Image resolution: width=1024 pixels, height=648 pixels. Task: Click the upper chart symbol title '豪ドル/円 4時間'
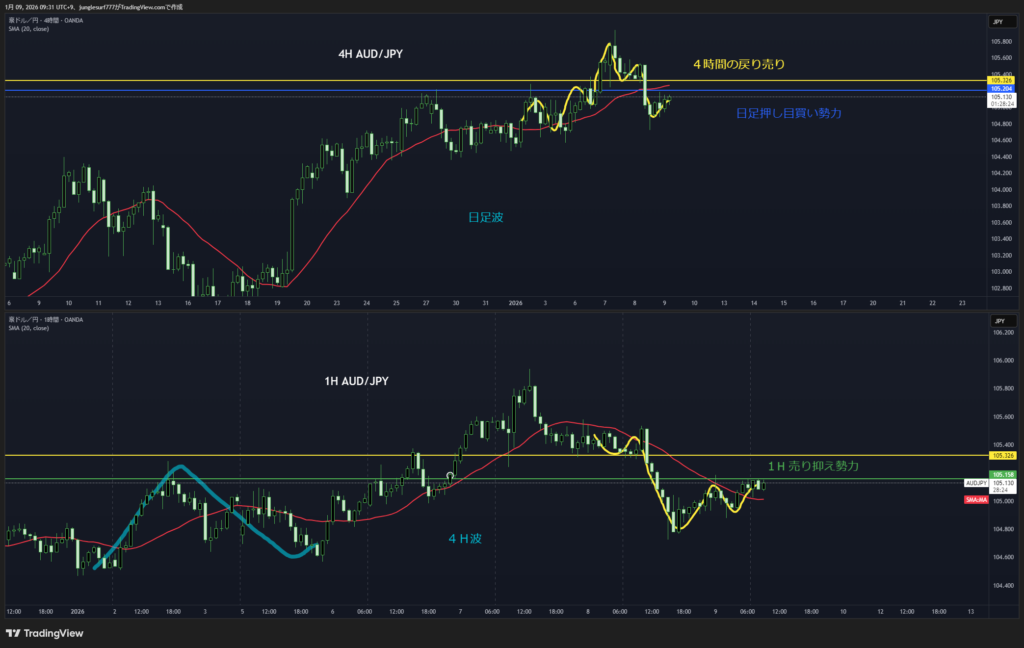pos(40,21)
